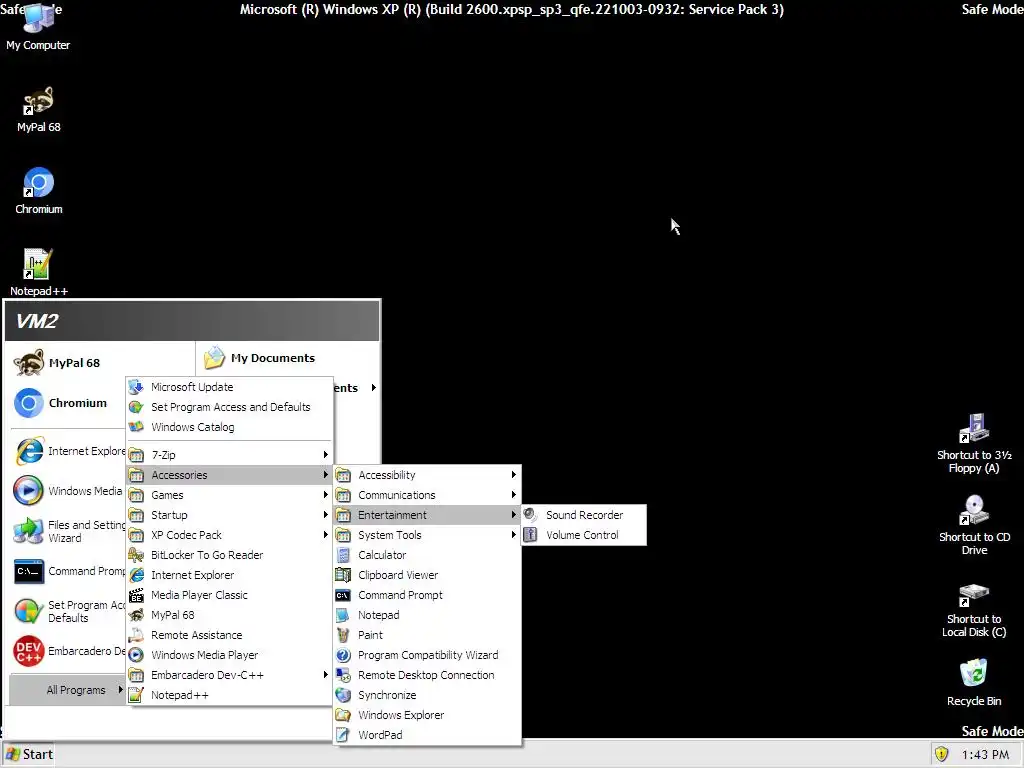Expand the Startup submenu arrow
Screen dimensions: 1024x768
tap(325, 515)
